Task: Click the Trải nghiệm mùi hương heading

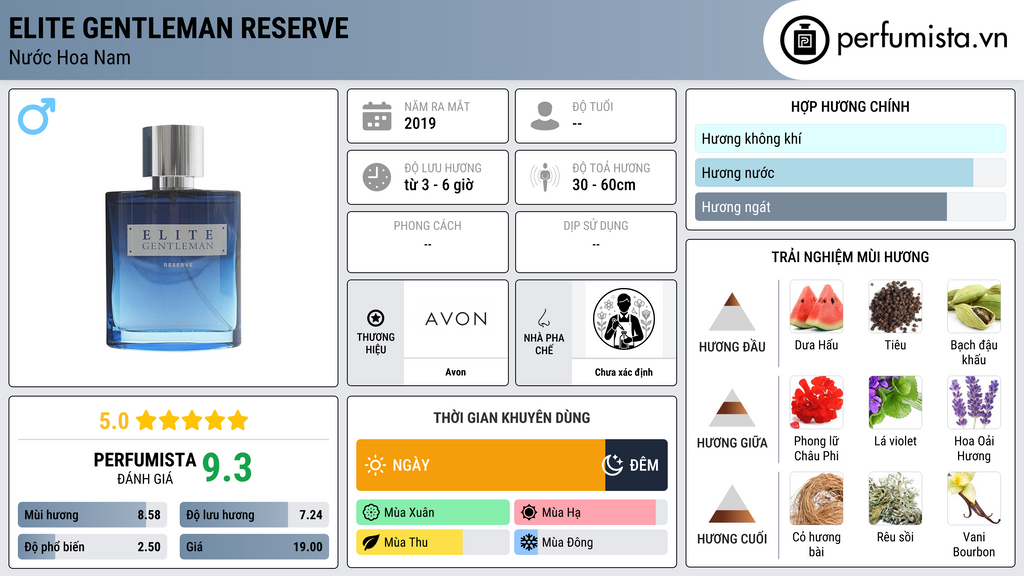Action: point(850,257)
